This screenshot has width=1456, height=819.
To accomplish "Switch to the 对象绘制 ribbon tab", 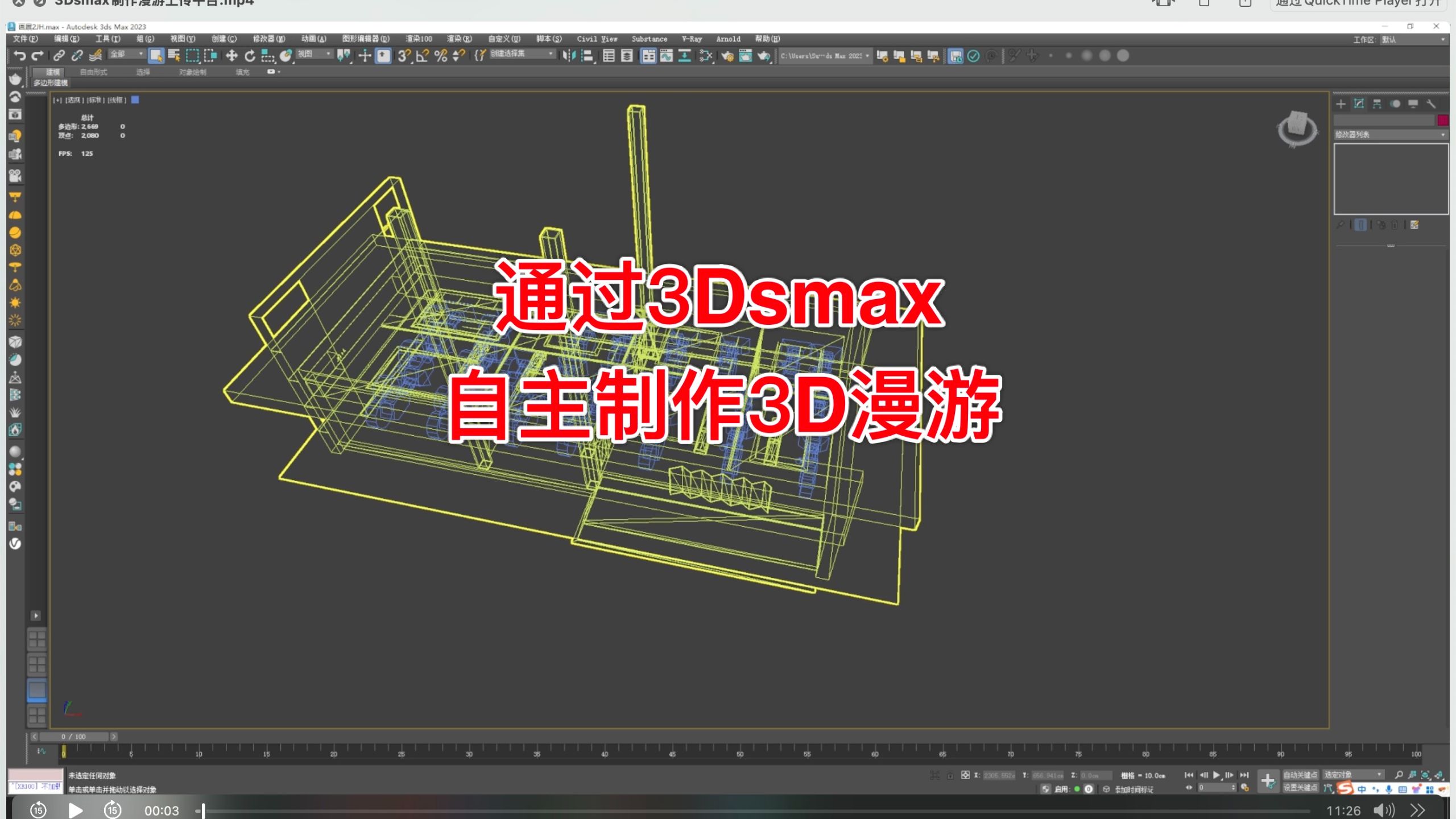I will pyautogui.click(x=193, y=72).
